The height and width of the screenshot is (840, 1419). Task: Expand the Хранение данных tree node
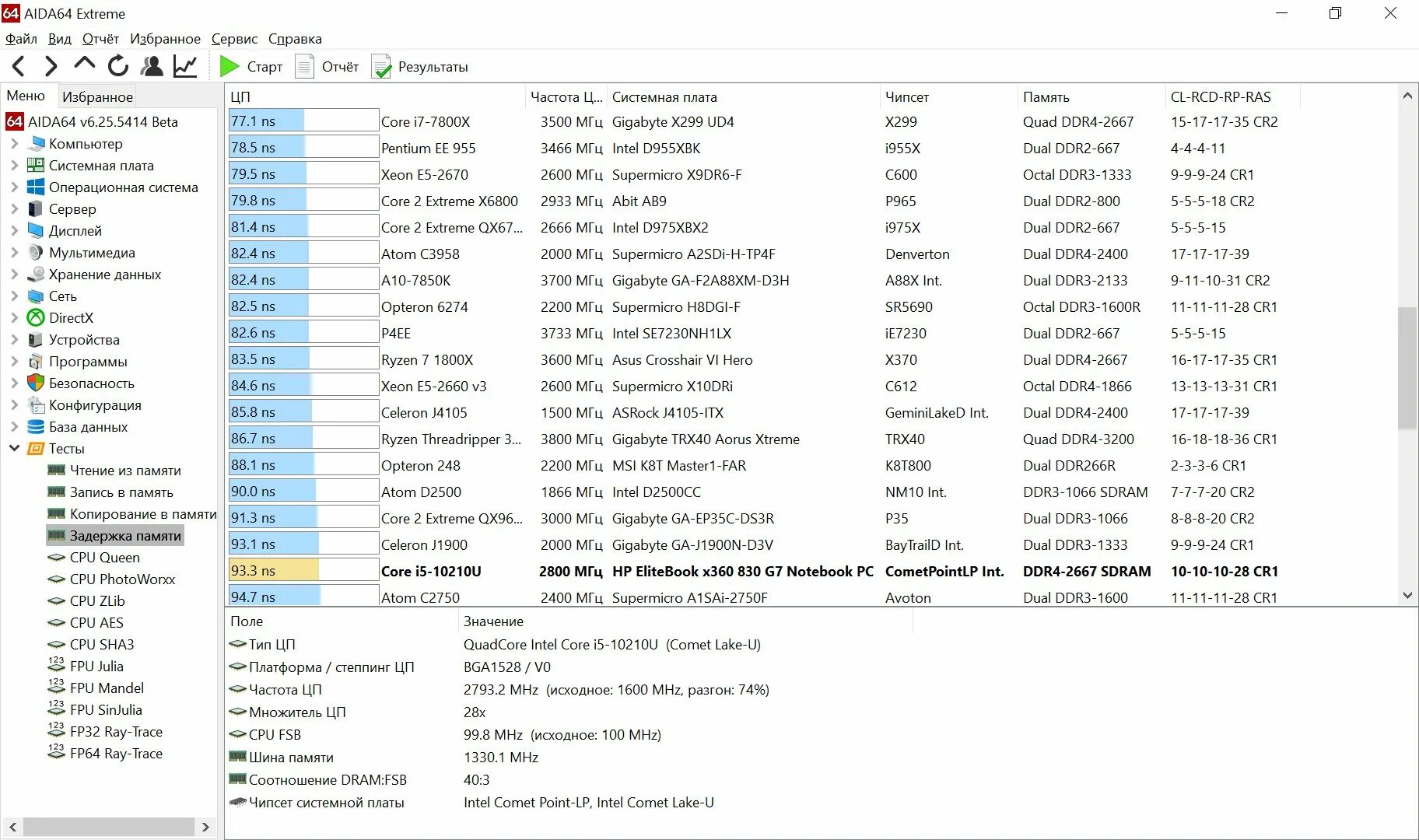(x=14, y=275)
